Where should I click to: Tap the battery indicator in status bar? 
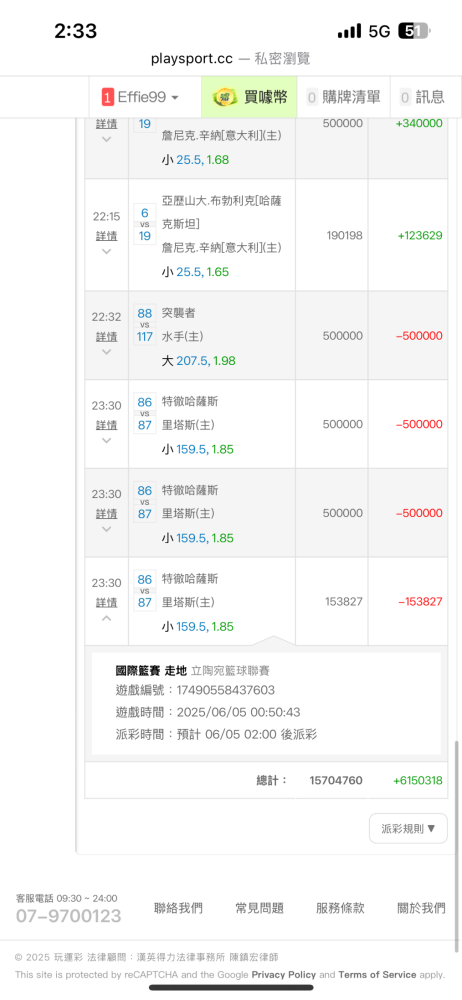point(414,31)
